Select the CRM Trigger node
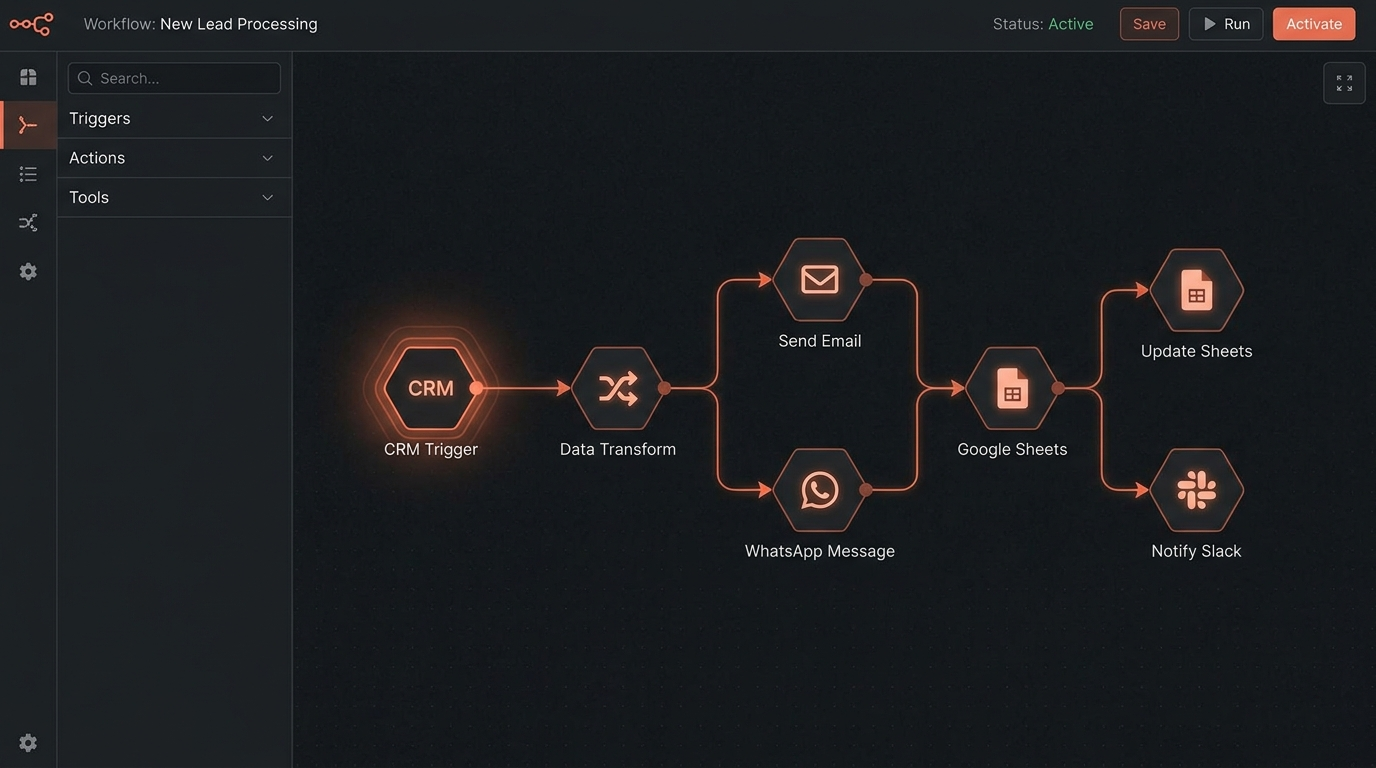This screenshot has width=1376, height=768. click(x=431, y=388)
